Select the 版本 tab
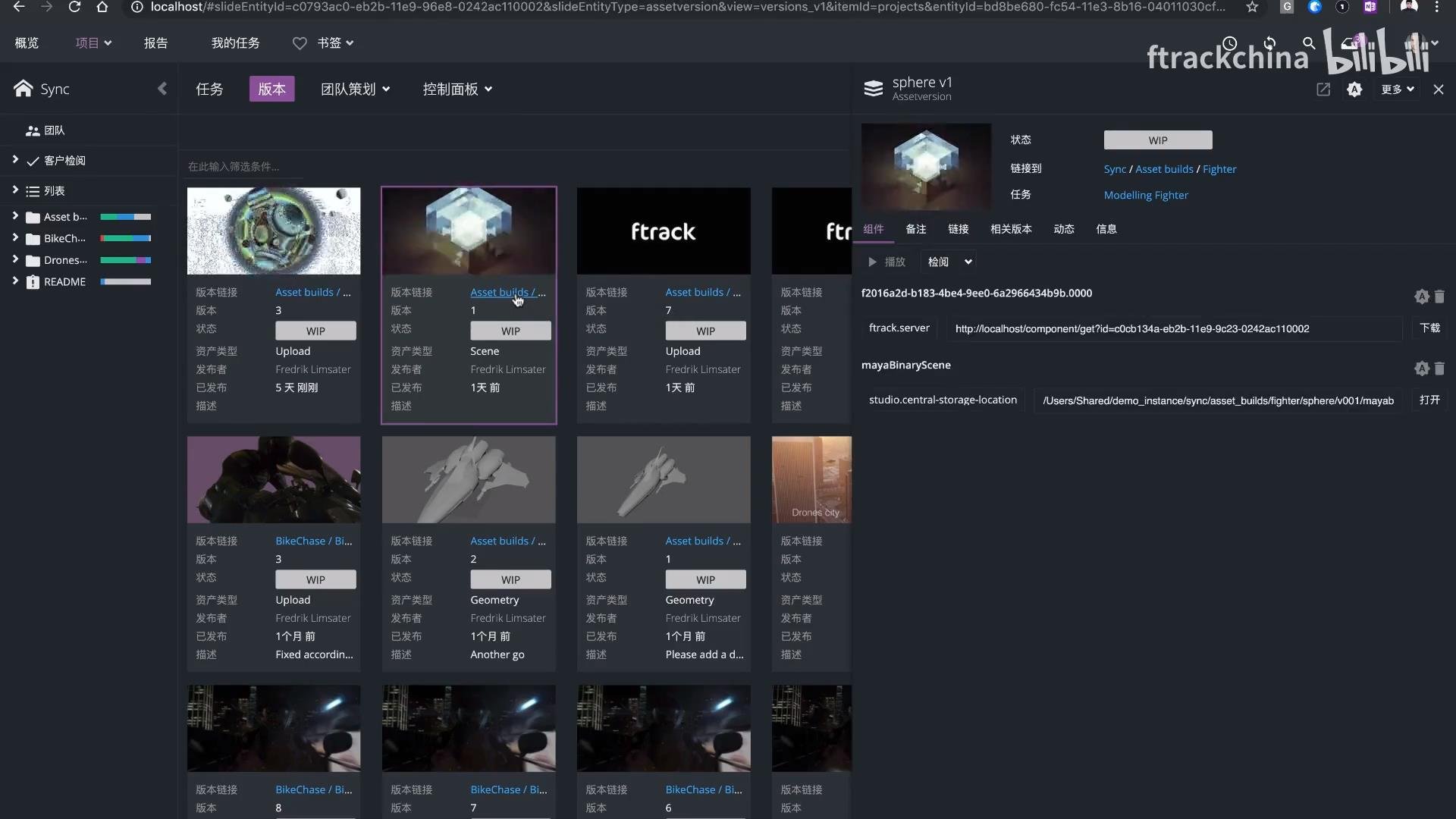The image size is (1456, 819). coord(271,89)
